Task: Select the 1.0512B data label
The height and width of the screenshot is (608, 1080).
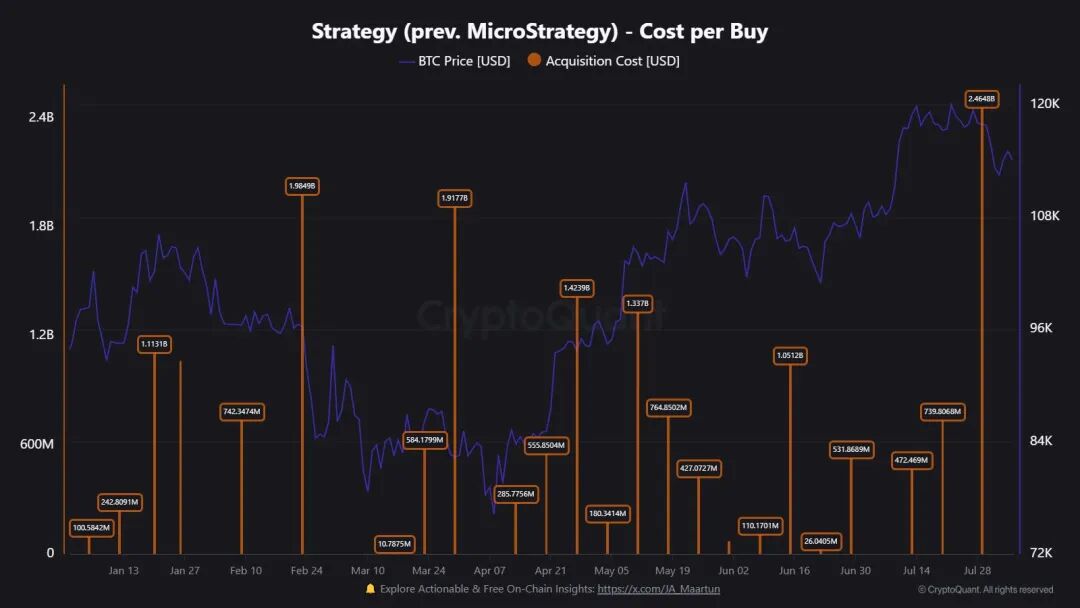Action: tap(790, 356)
